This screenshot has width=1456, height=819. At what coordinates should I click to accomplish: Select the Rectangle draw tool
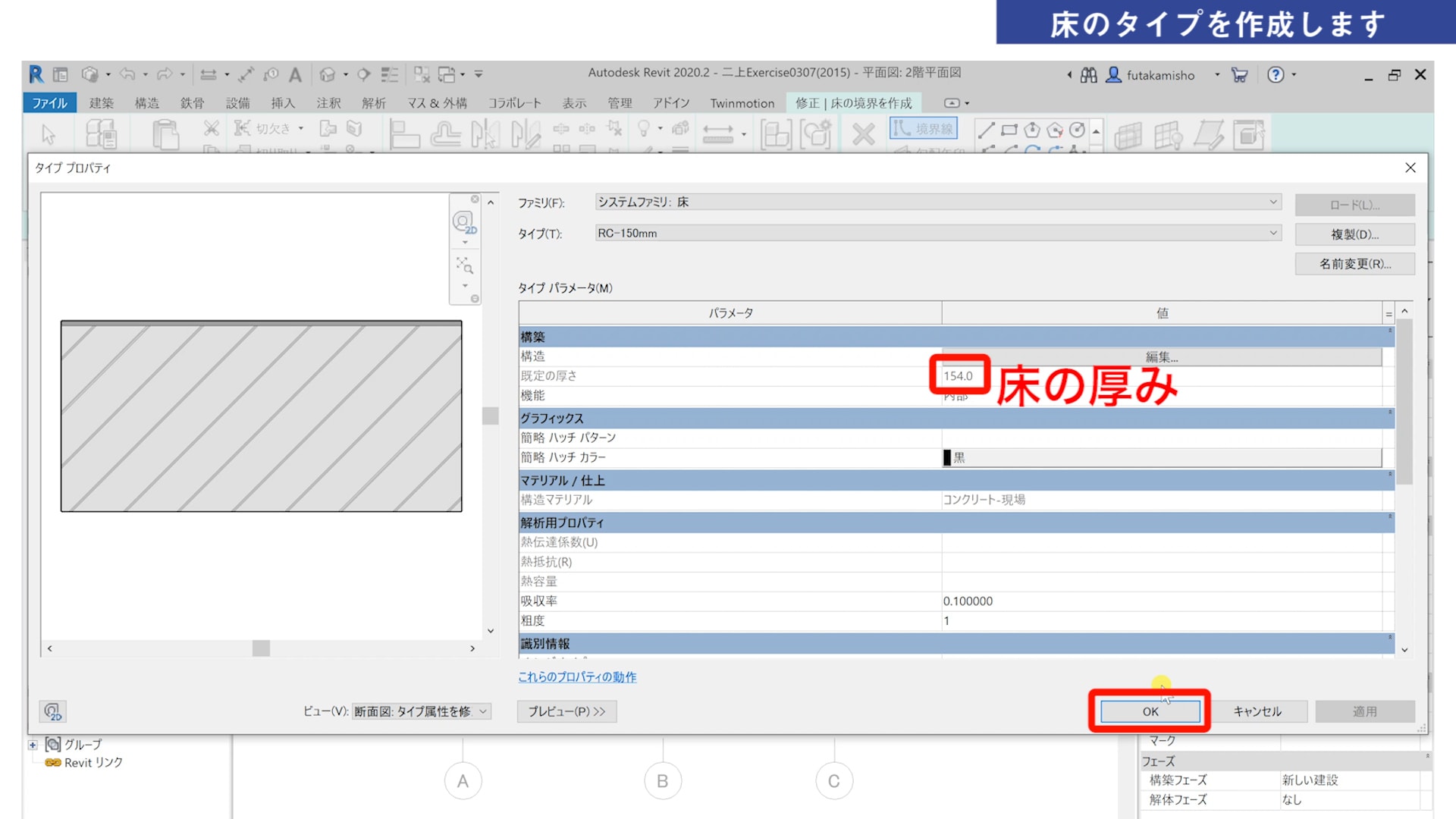1009,130
